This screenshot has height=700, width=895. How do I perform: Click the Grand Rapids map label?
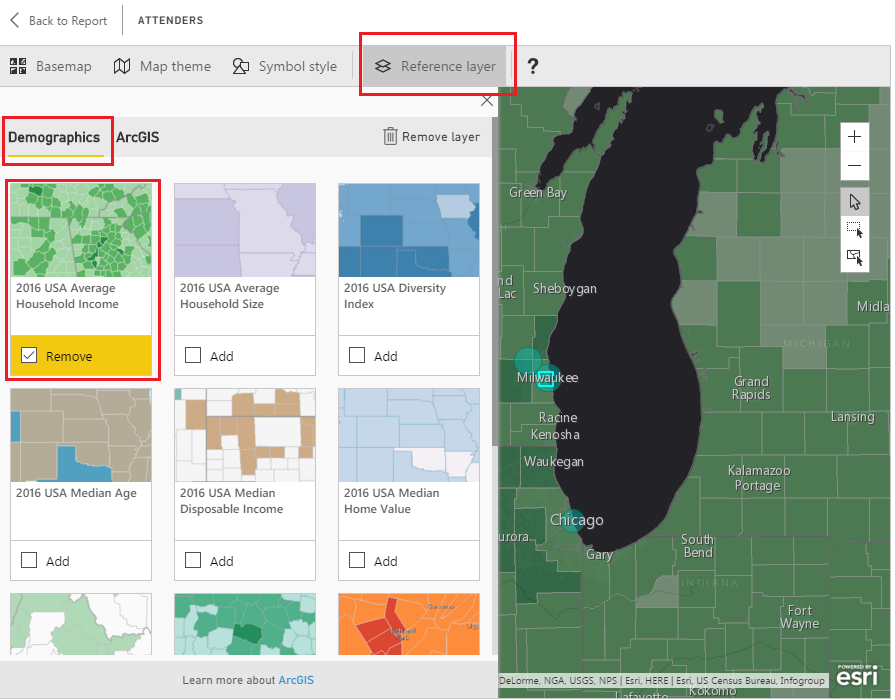click(751, 388)
